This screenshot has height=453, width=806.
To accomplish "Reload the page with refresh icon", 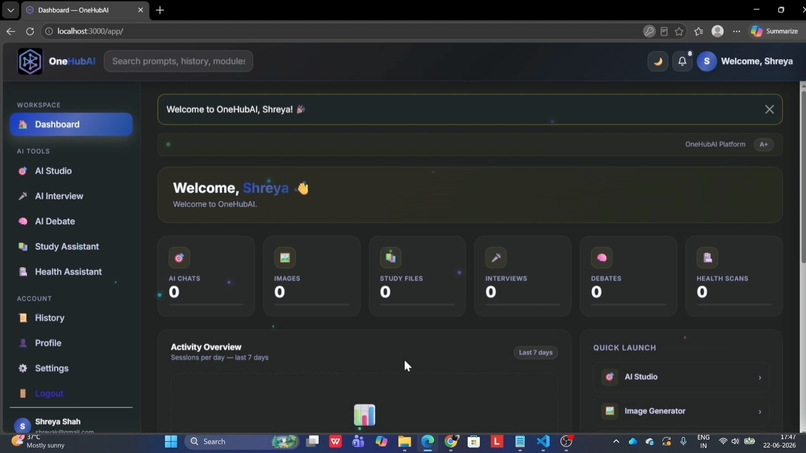I will tap(30, 31).
